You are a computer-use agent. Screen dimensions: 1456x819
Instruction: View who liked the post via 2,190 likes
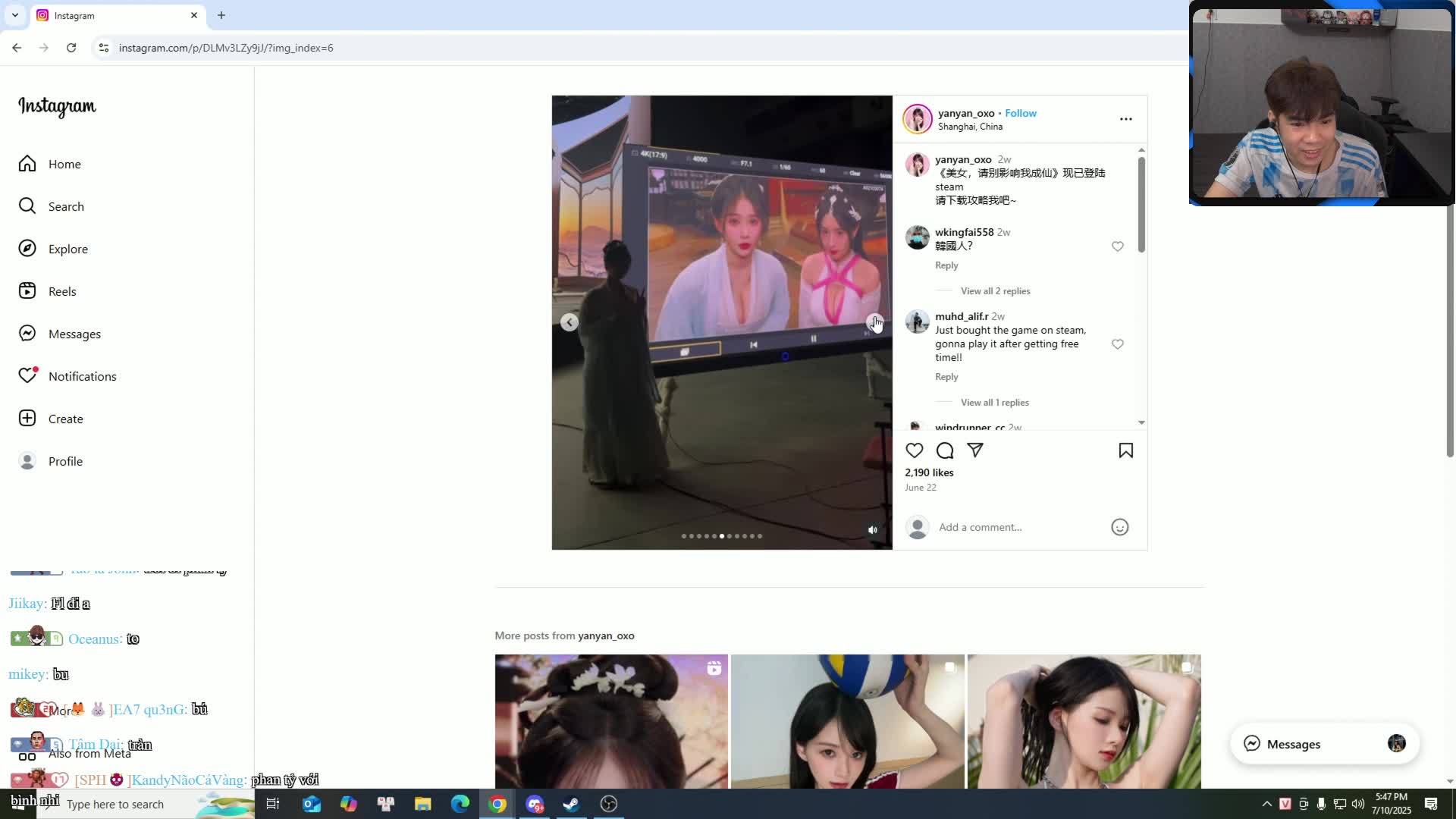[x=928, y=472]
